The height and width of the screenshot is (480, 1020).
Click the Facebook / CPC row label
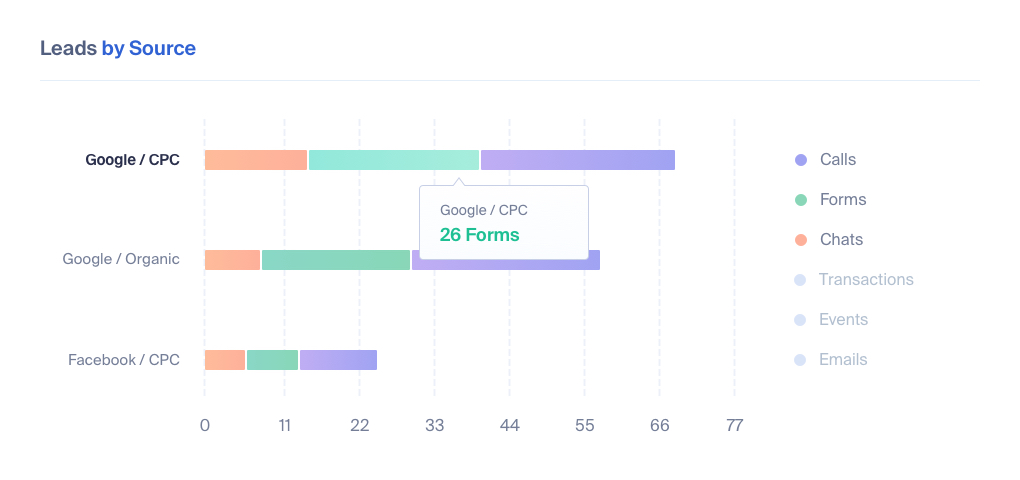click(x=124, y=360)
